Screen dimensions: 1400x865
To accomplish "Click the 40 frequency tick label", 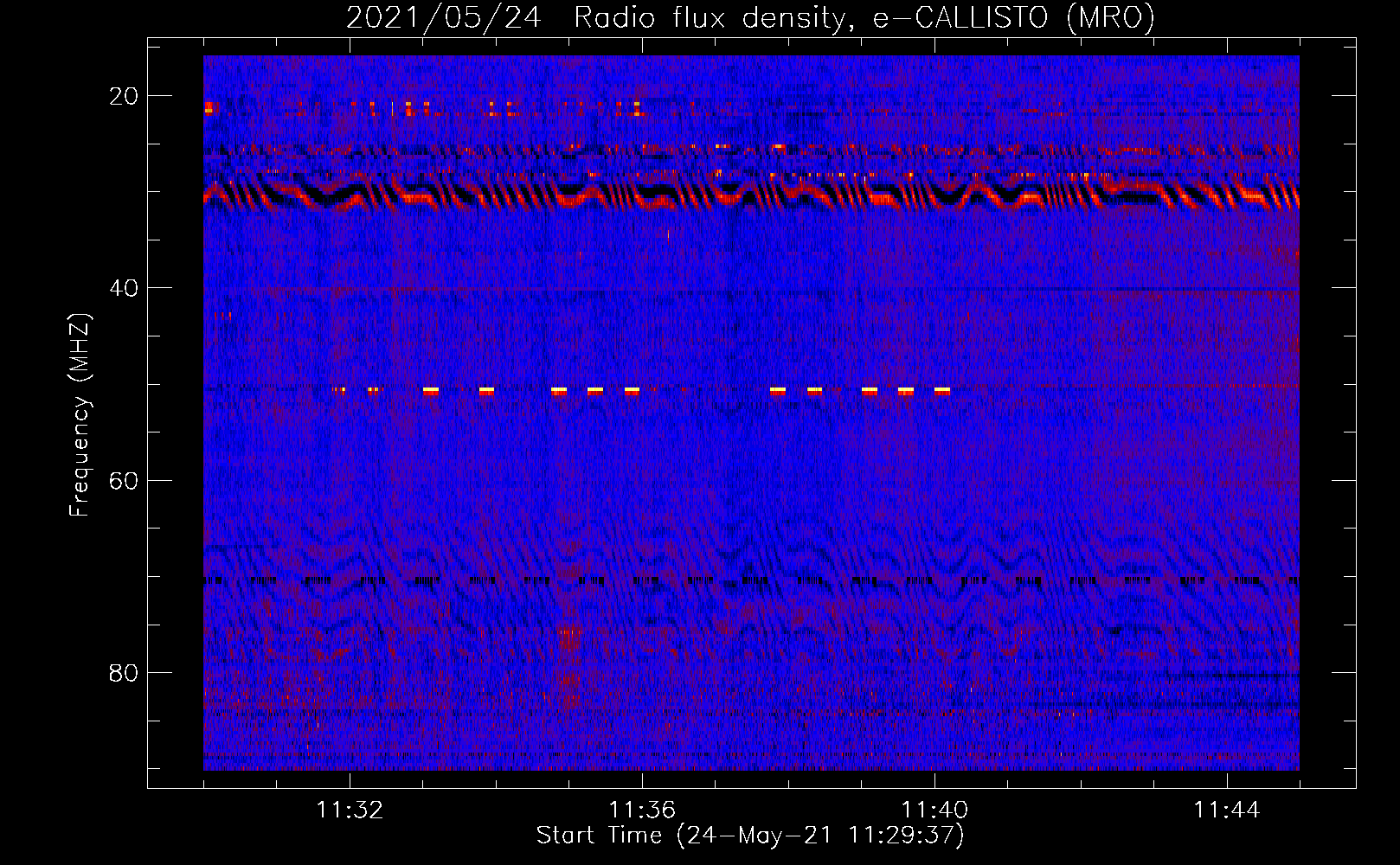I will 125,288.
